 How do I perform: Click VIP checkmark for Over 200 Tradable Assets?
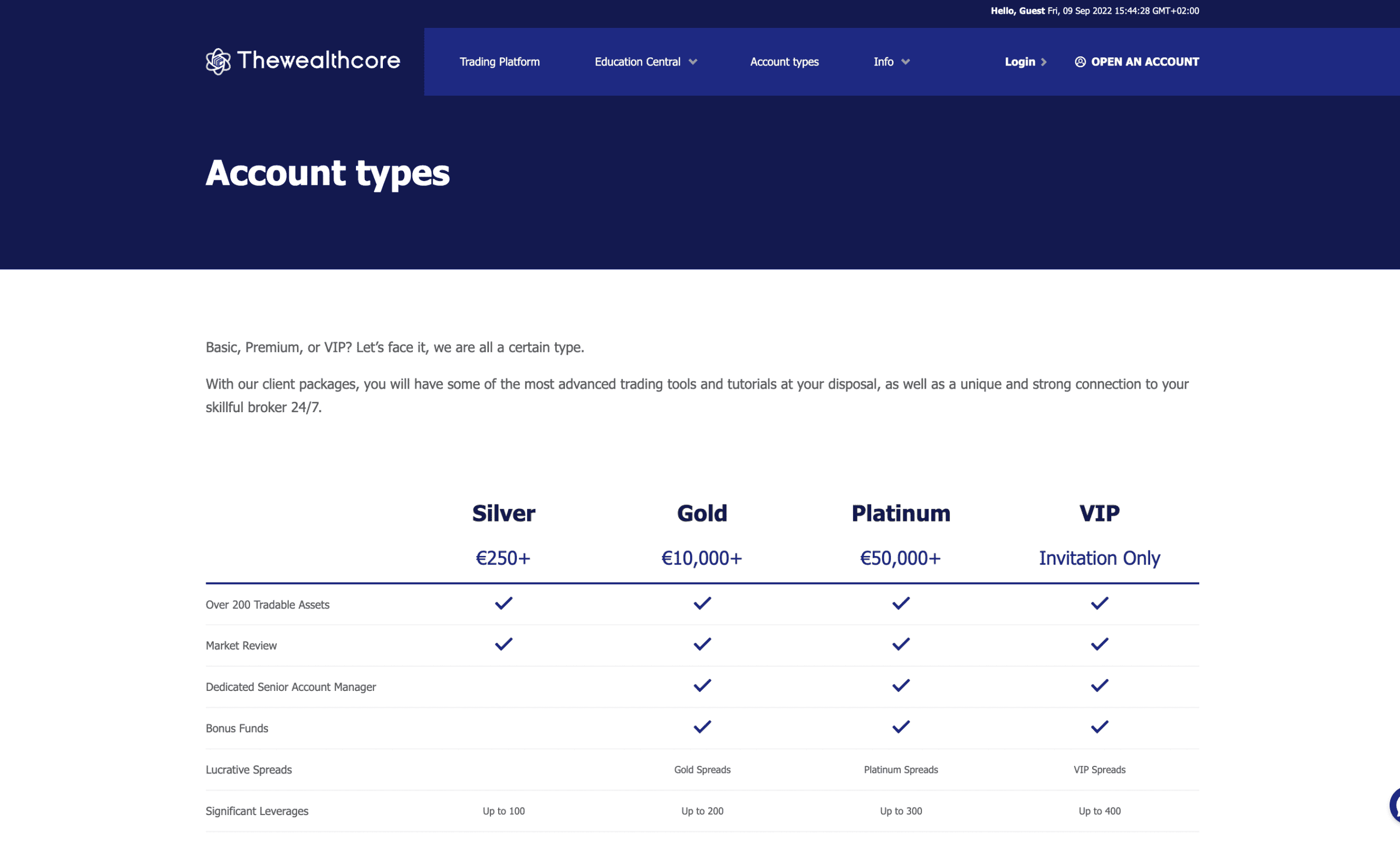click(x=1099, y=603)
